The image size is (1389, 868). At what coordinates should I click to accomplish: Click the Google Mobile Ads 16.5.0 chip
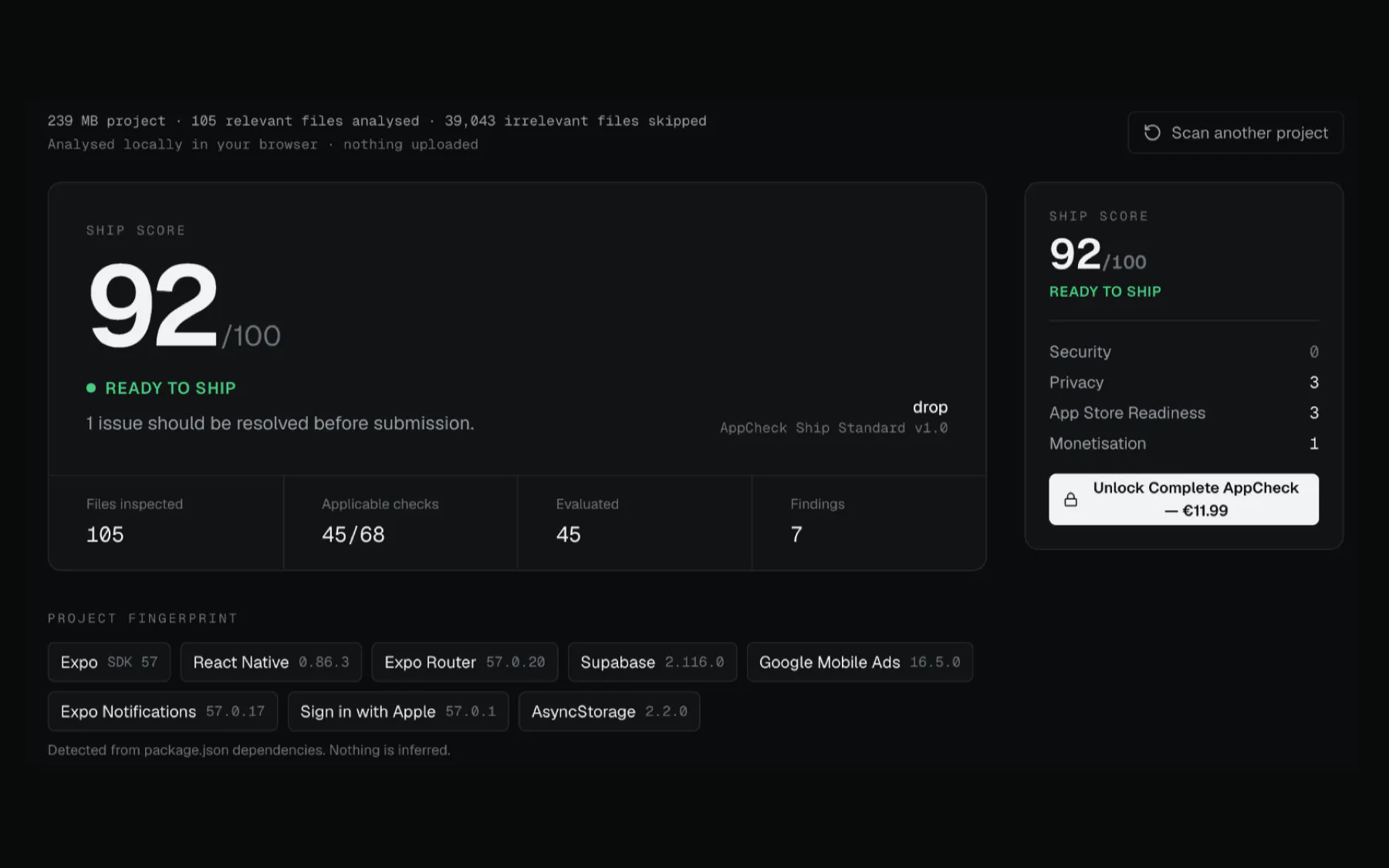(860, 662)
